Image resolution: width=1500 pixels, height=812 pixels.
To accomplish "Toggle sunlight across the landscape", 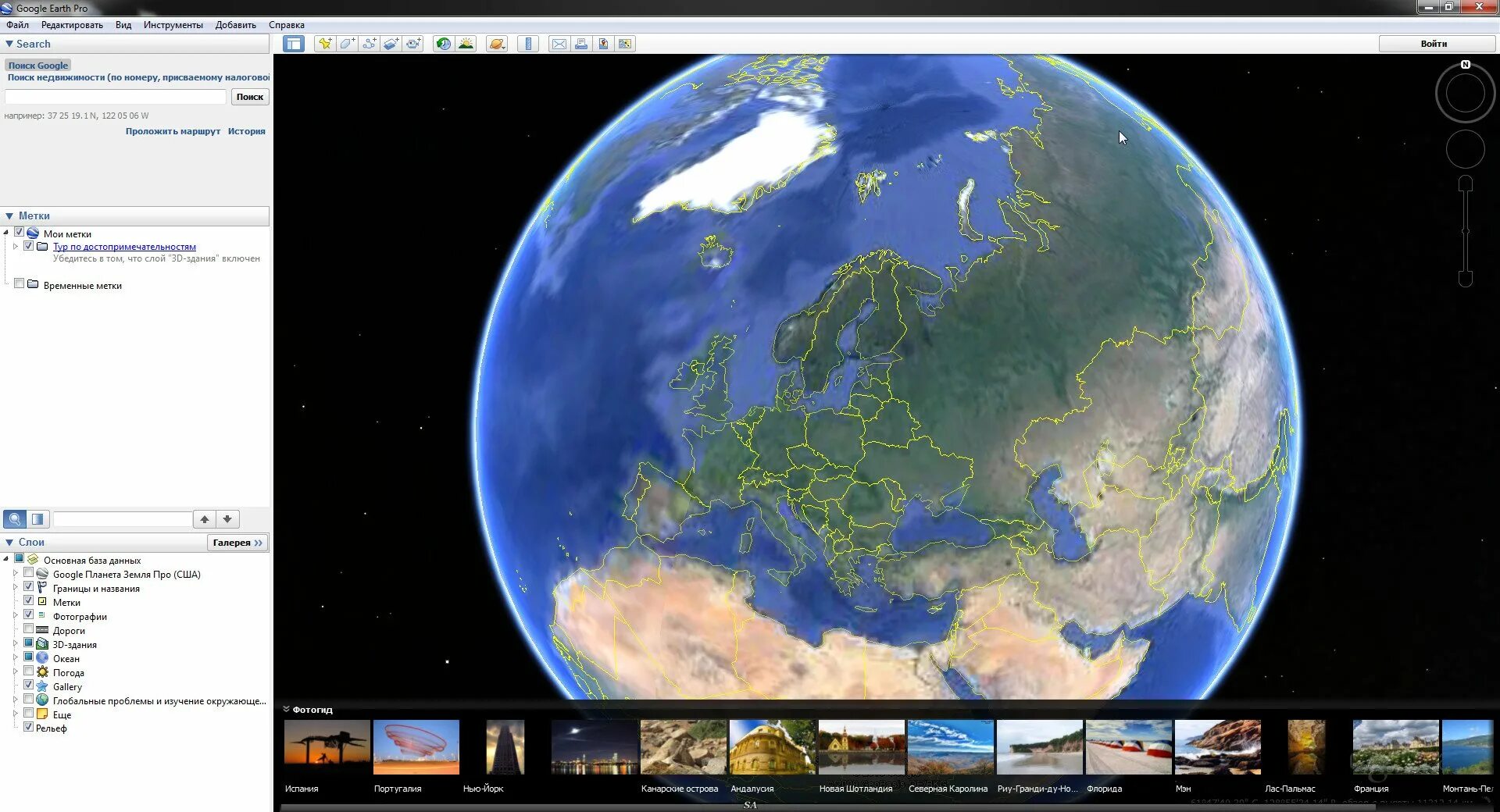I will [466, 44].
